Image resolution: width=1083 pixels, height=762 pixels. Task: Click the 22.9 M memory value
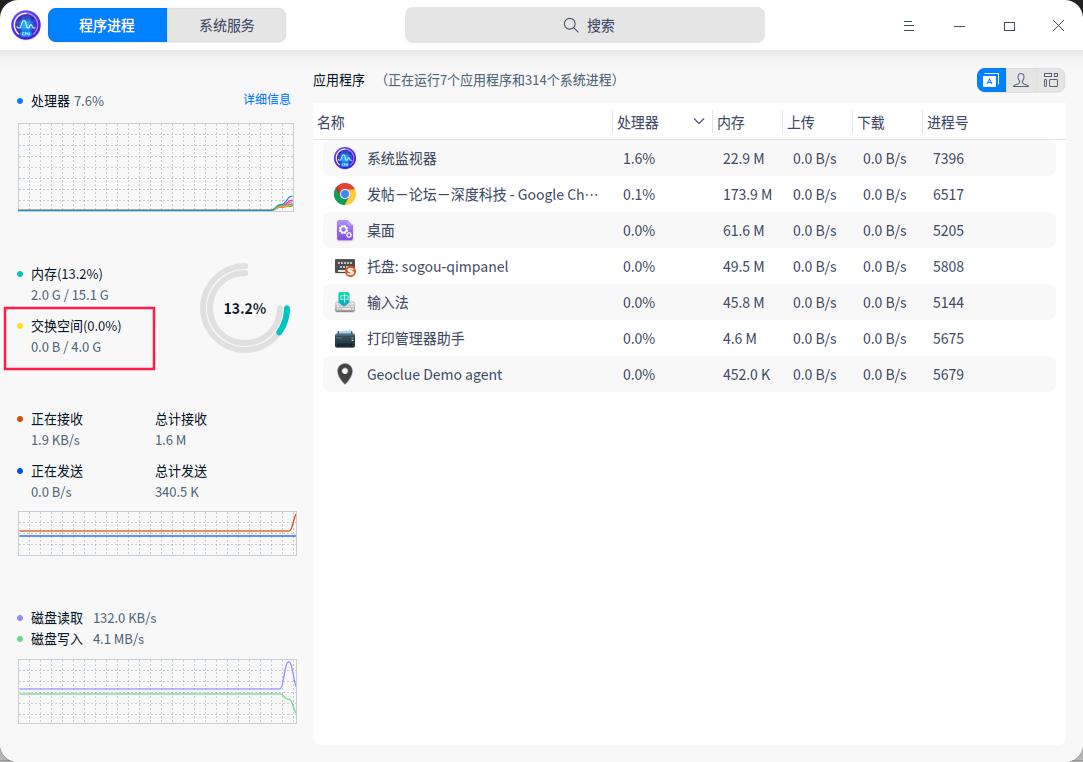(744, 159)
